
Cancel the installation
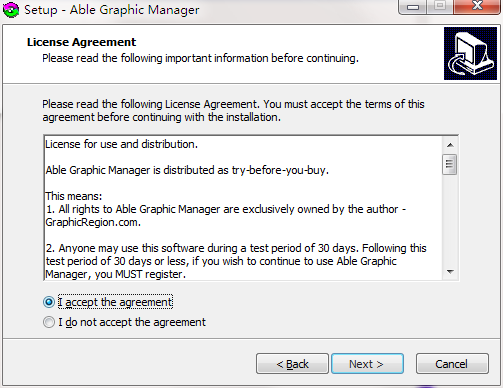click(x=452, y=364)
